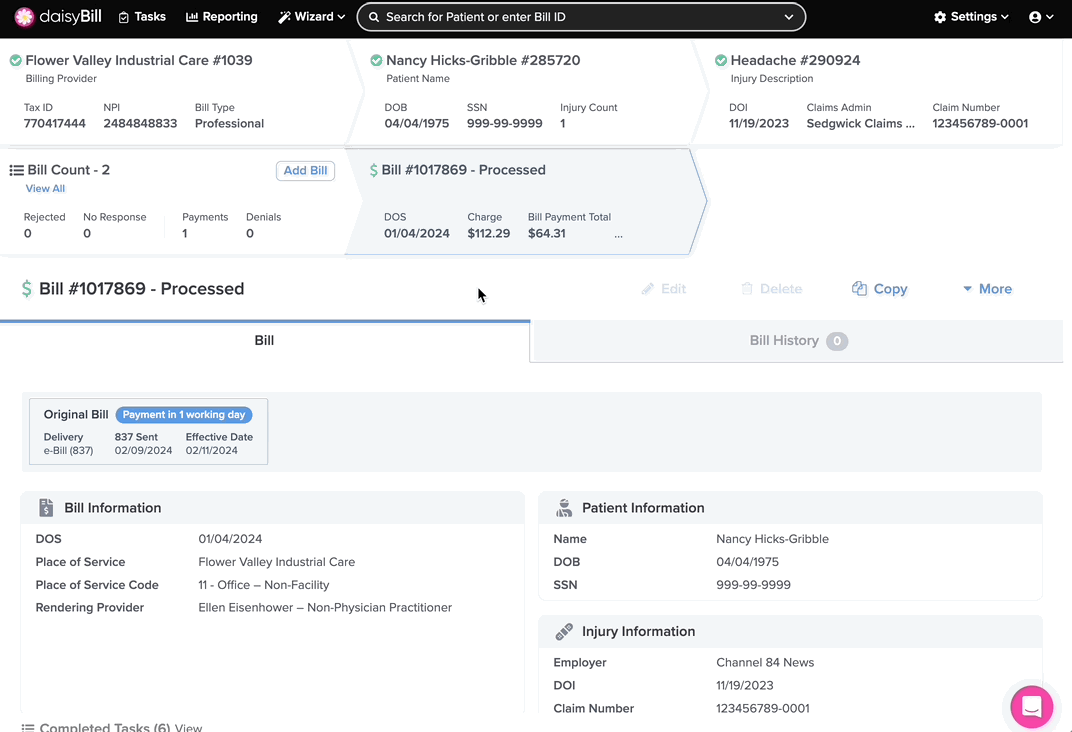Open the Settings menu
The height and width of the screenshot is (732, 1072).
(971, 17)
